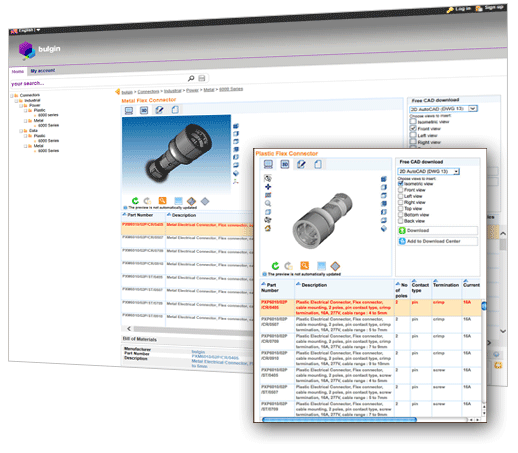Switch to the My account tab
The width and height of the screenshot is (518, 453).
click(43, 71)
